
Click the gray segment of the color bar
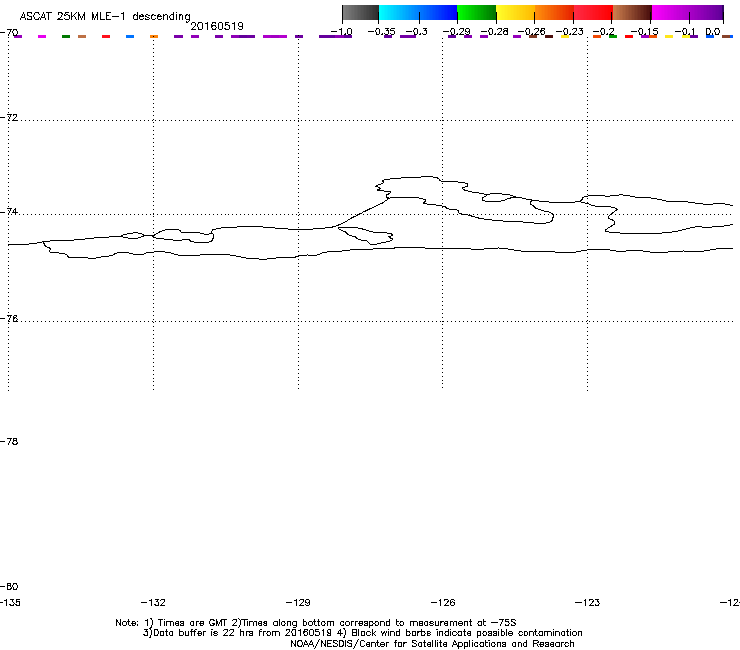[x=361, y=13]
